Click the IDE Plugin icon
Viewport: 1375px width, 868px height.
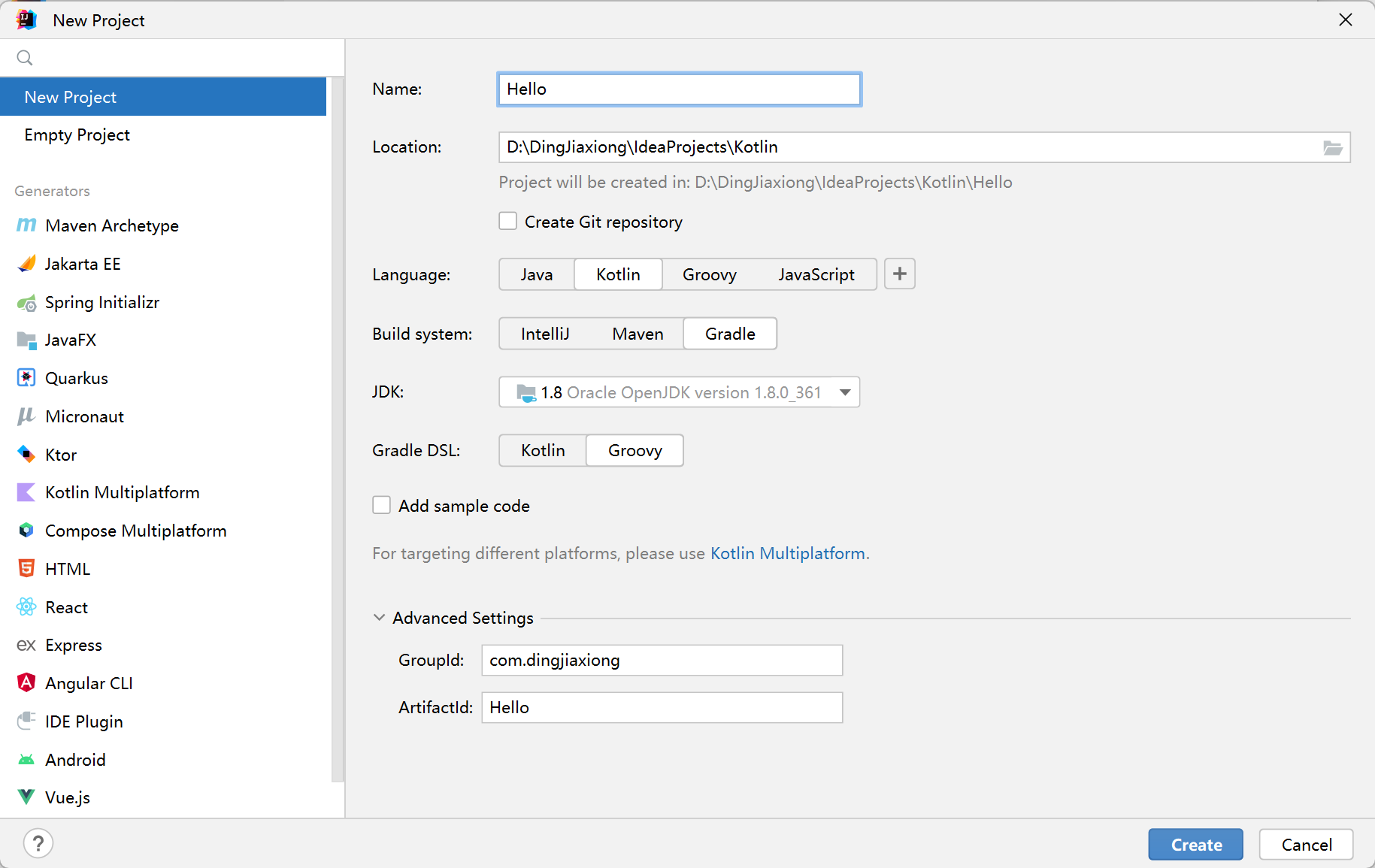tap(26, 721)
